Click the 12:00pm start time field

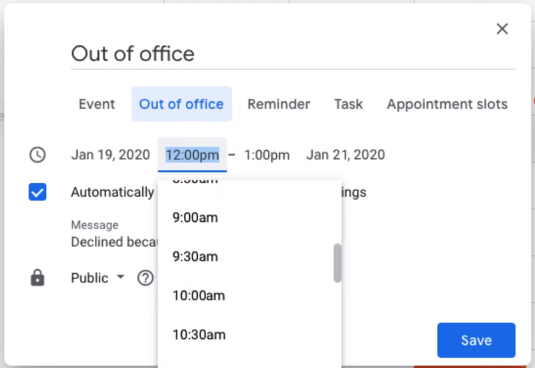pyautogui.click(x=192, y=155)
